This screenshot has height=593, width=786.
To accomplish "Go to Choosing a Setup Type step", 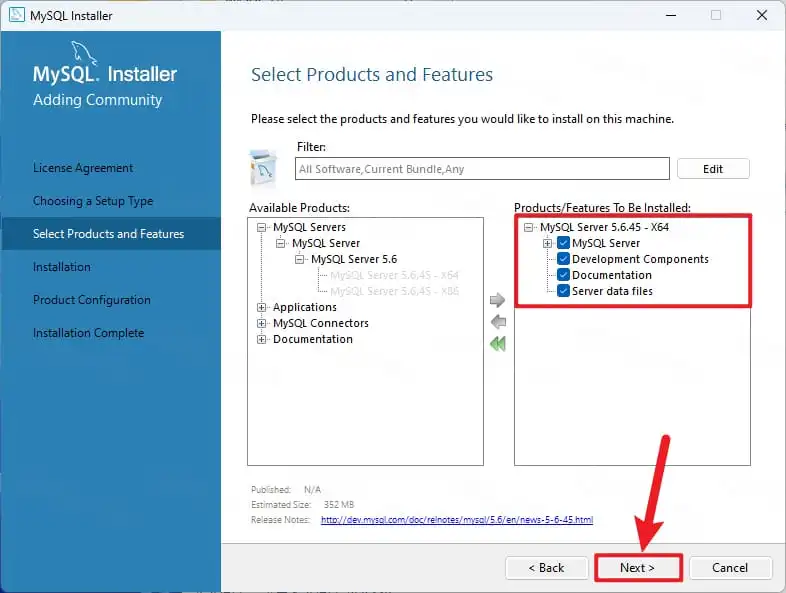I will click(x=93, y=201).
